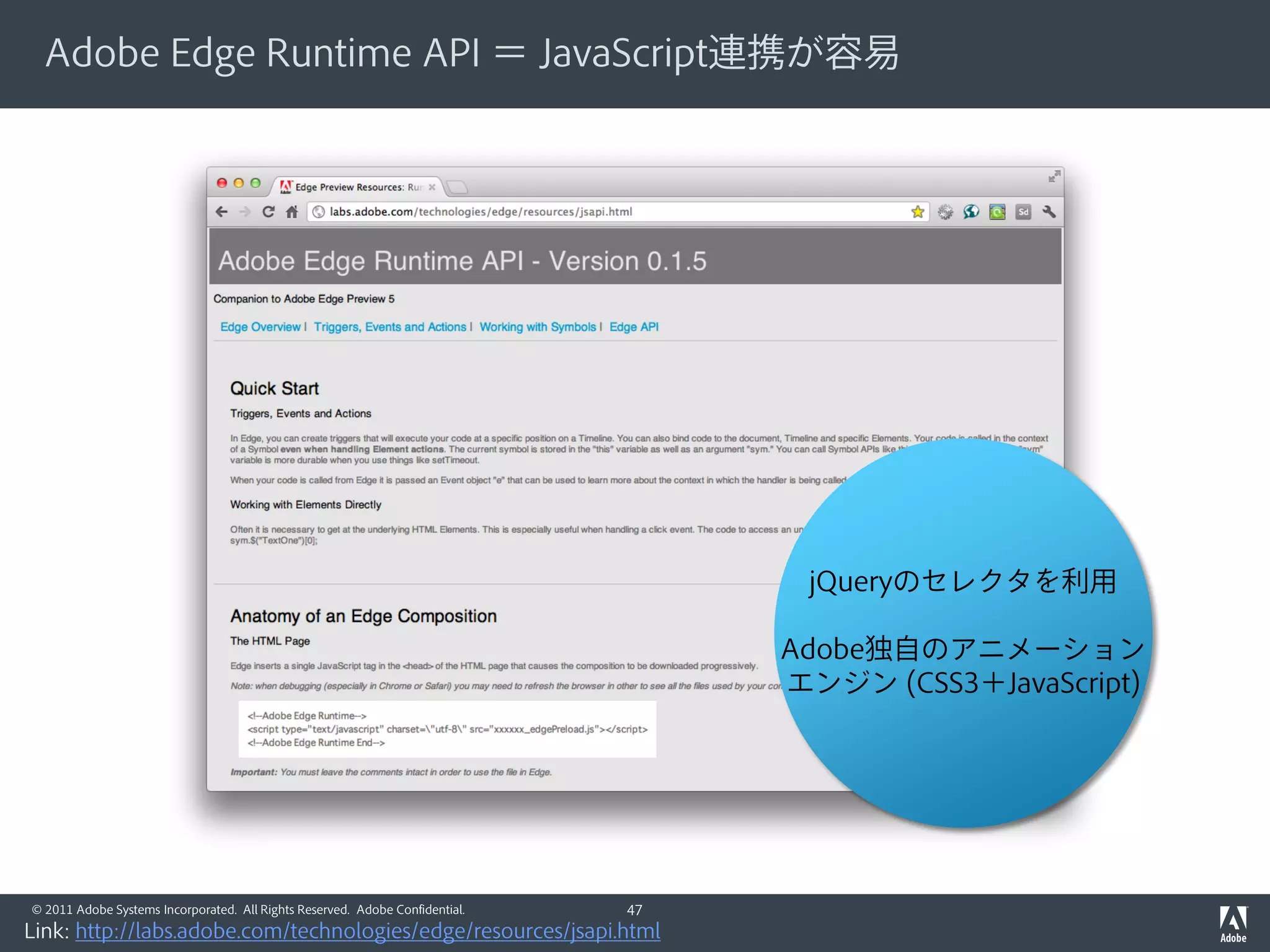The width and height of the screenshot is (1270, 952).
Task: Open the Working with Symbols link
Action: [538, 327]
